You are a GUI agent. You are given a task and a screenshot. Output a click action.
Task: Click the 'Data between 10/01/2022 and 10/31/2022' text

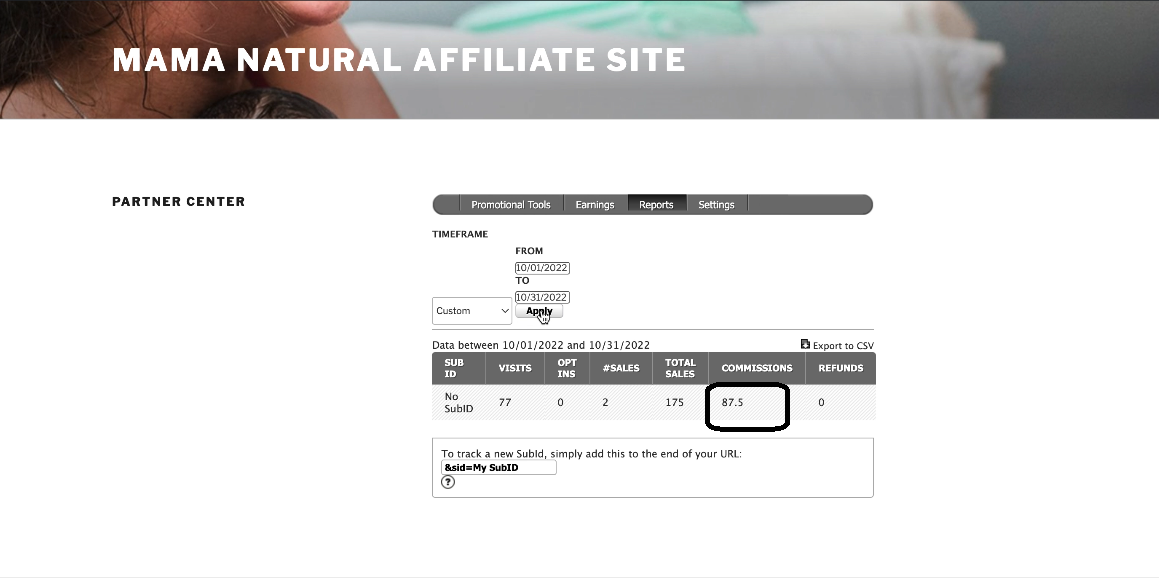point(541,345)
